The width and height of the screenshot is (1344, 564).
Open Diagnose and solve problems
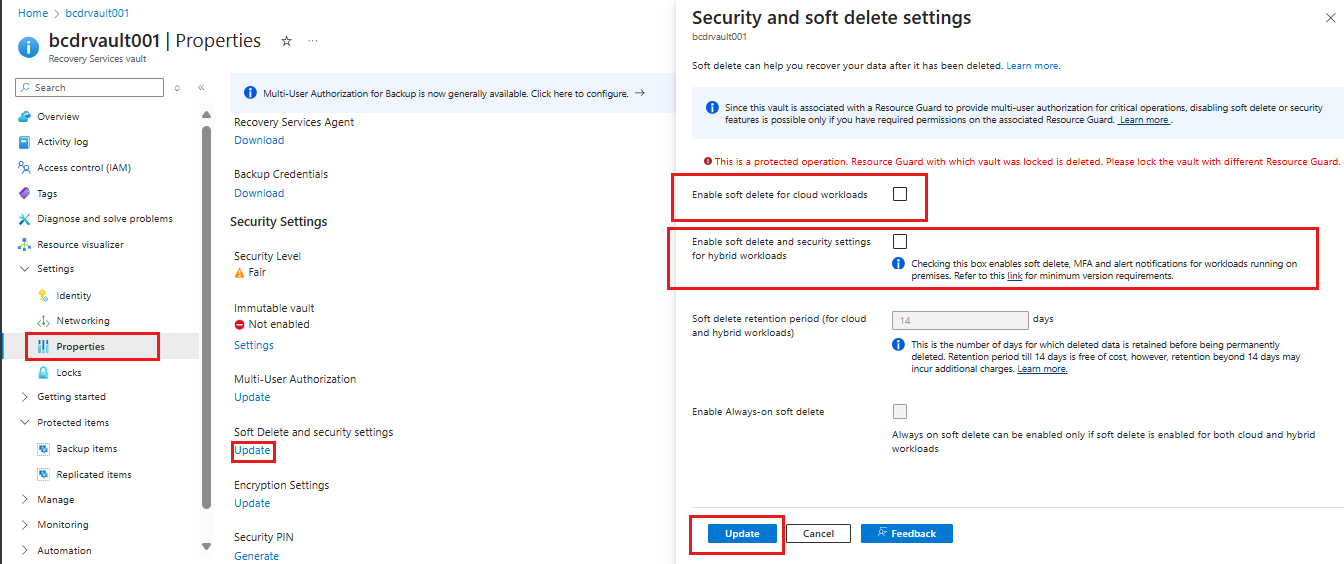coord(104,219)
